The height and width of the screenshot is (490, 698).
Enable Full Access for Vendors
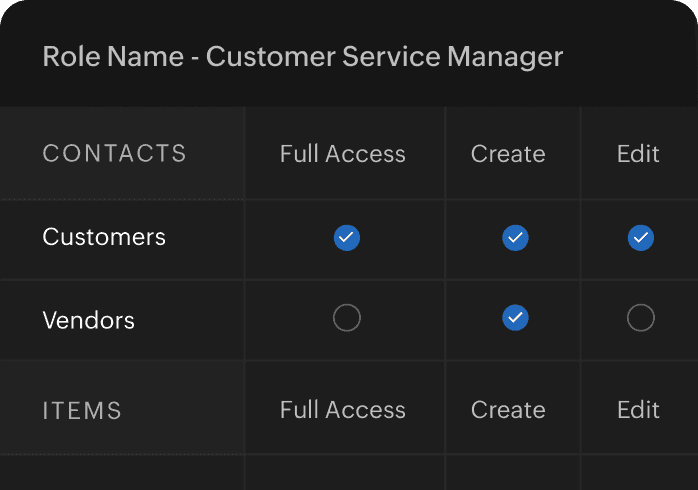(x=346, y=319)
